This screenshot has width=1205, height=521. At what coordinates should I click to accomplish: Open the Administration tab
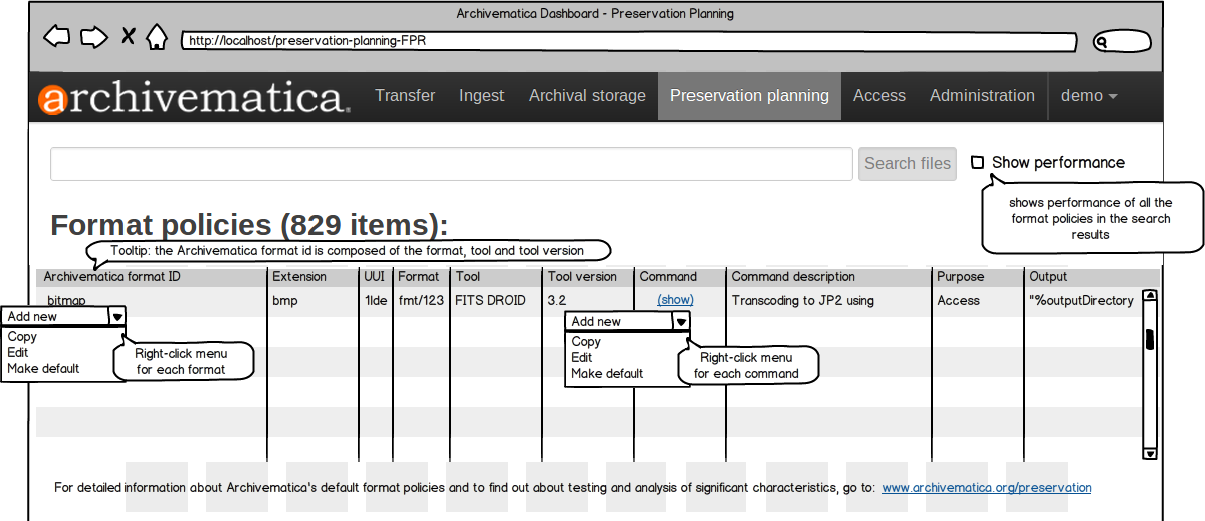tap(982, 96)
